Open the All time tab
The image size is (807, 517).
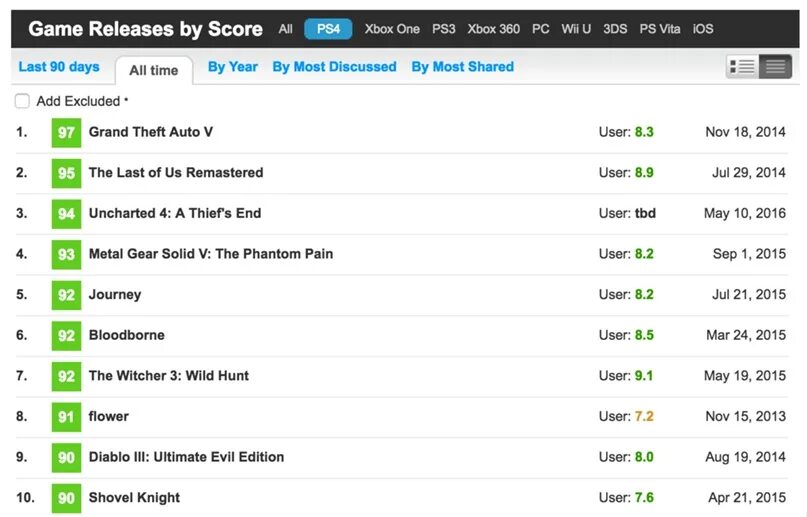pos(154,70)
